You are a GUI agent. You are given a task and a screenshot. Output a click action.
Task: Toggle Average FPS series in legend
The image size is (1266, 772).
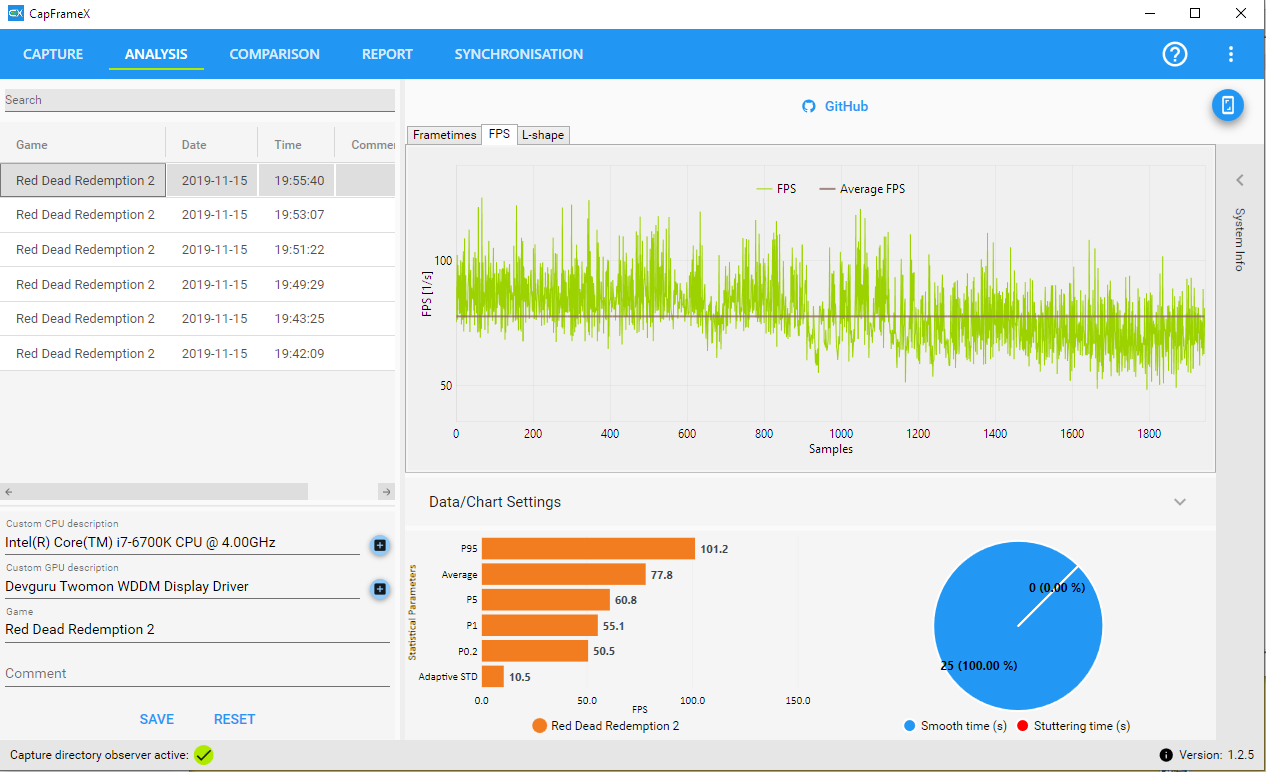[862, 189]
